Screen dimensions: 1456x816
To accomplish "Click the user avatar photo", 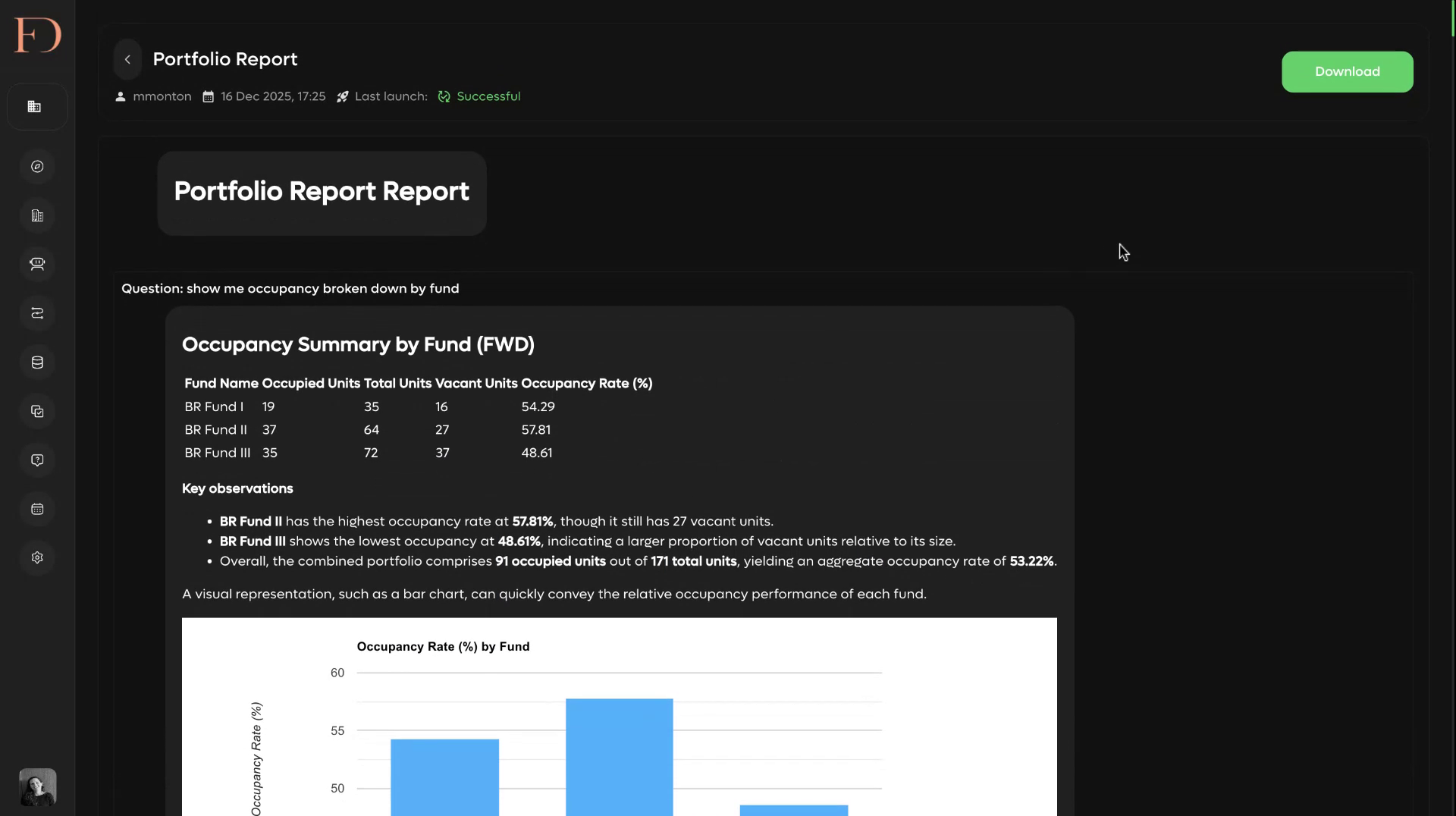I will pyautogui.click(x=37, y=787).
